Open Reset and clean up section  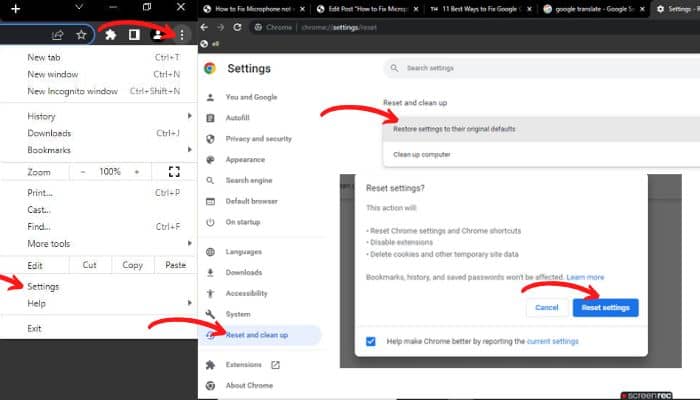point(260,335)
